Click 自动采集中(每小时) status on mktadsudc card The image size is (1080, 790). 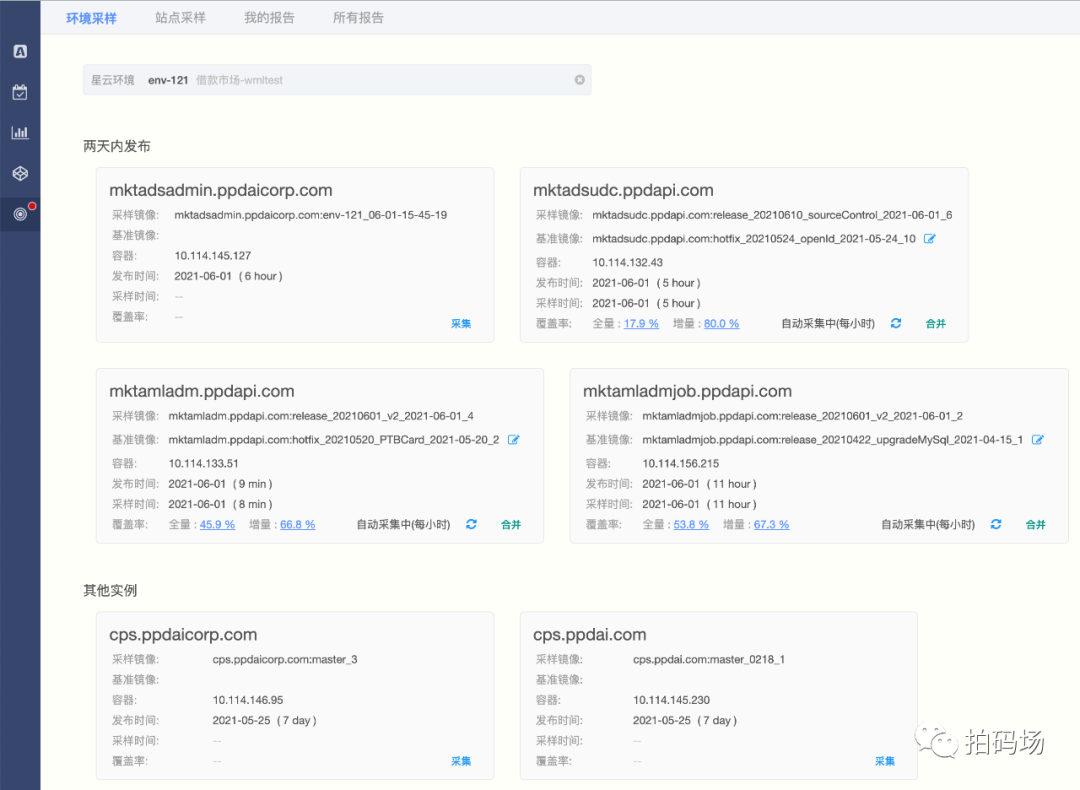click(x=828, y=324)
